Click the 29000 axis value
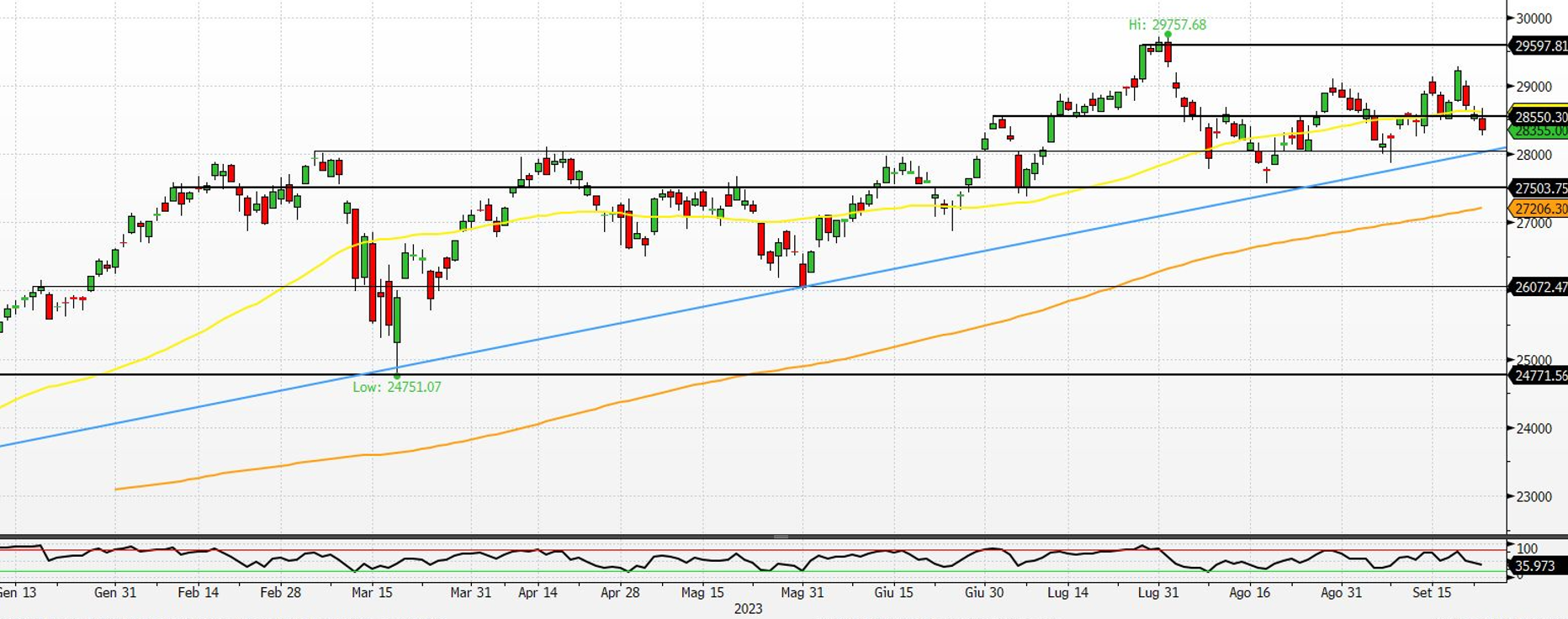This screenshot has width=1568, height=619. point(1534,87)
